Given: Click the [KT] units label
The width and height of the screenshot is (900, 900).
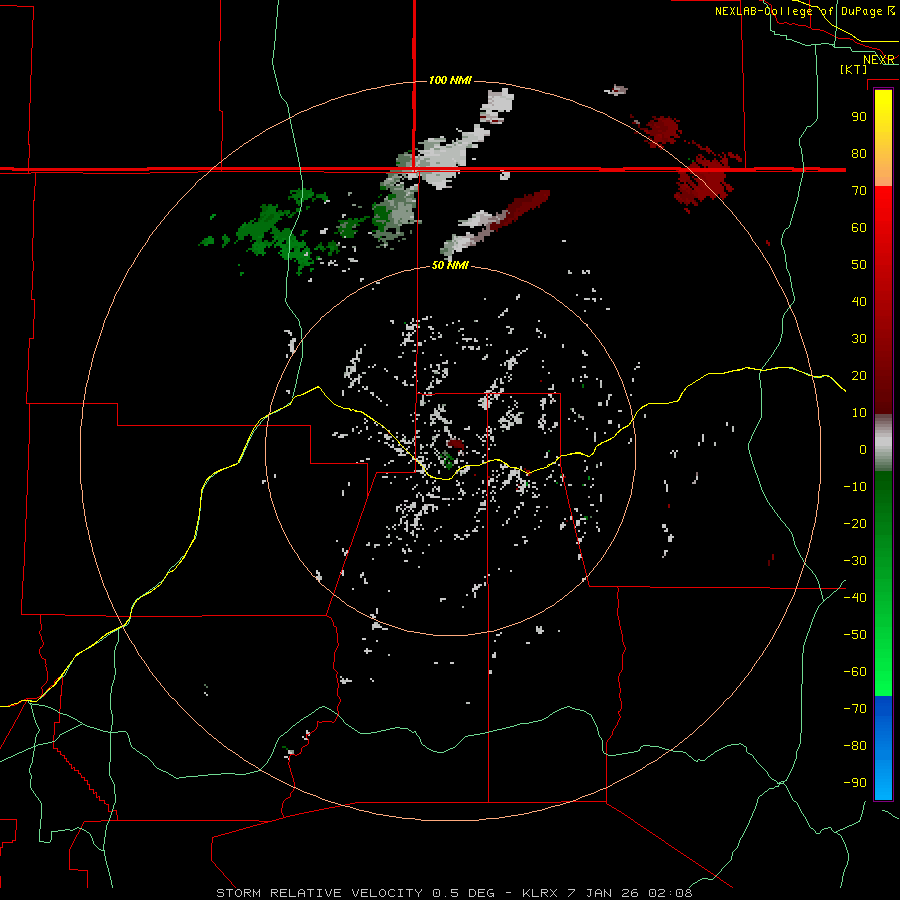Looking at the screenshot, I should [x=854, y=69].
